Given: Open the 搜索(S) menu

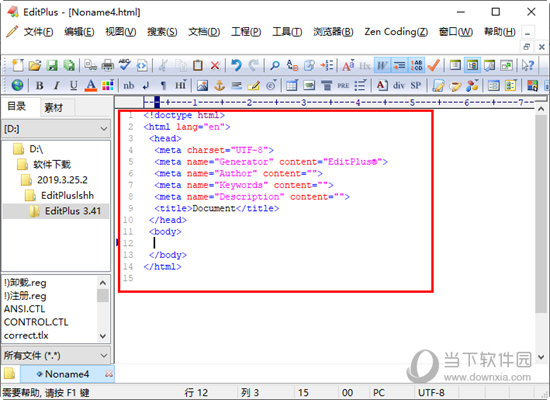Looking at the screenshot, I should pyautogui.click(x=162, y=32).
